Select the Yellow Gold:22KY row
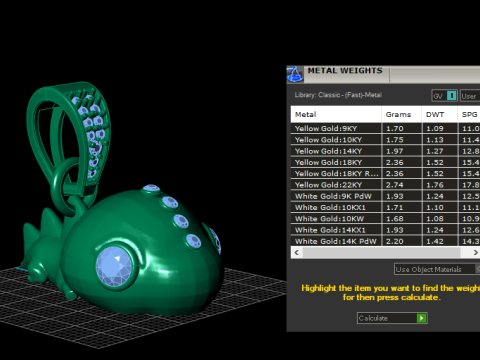This screenshot has height=360, width=480. pyautogui.click(x=385, y=185)
